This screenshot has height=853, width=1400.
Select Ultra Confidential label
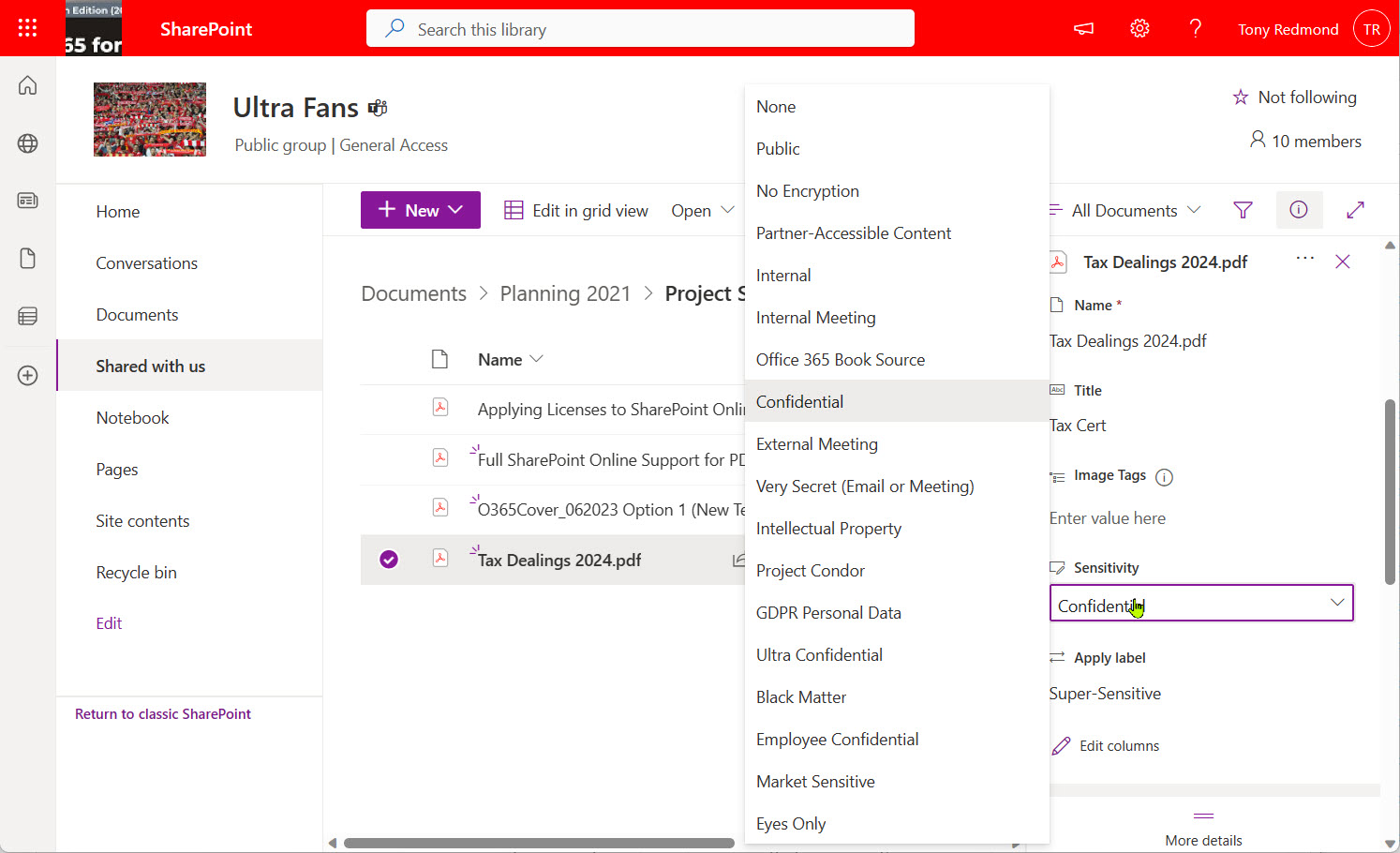tap(897, 655)
